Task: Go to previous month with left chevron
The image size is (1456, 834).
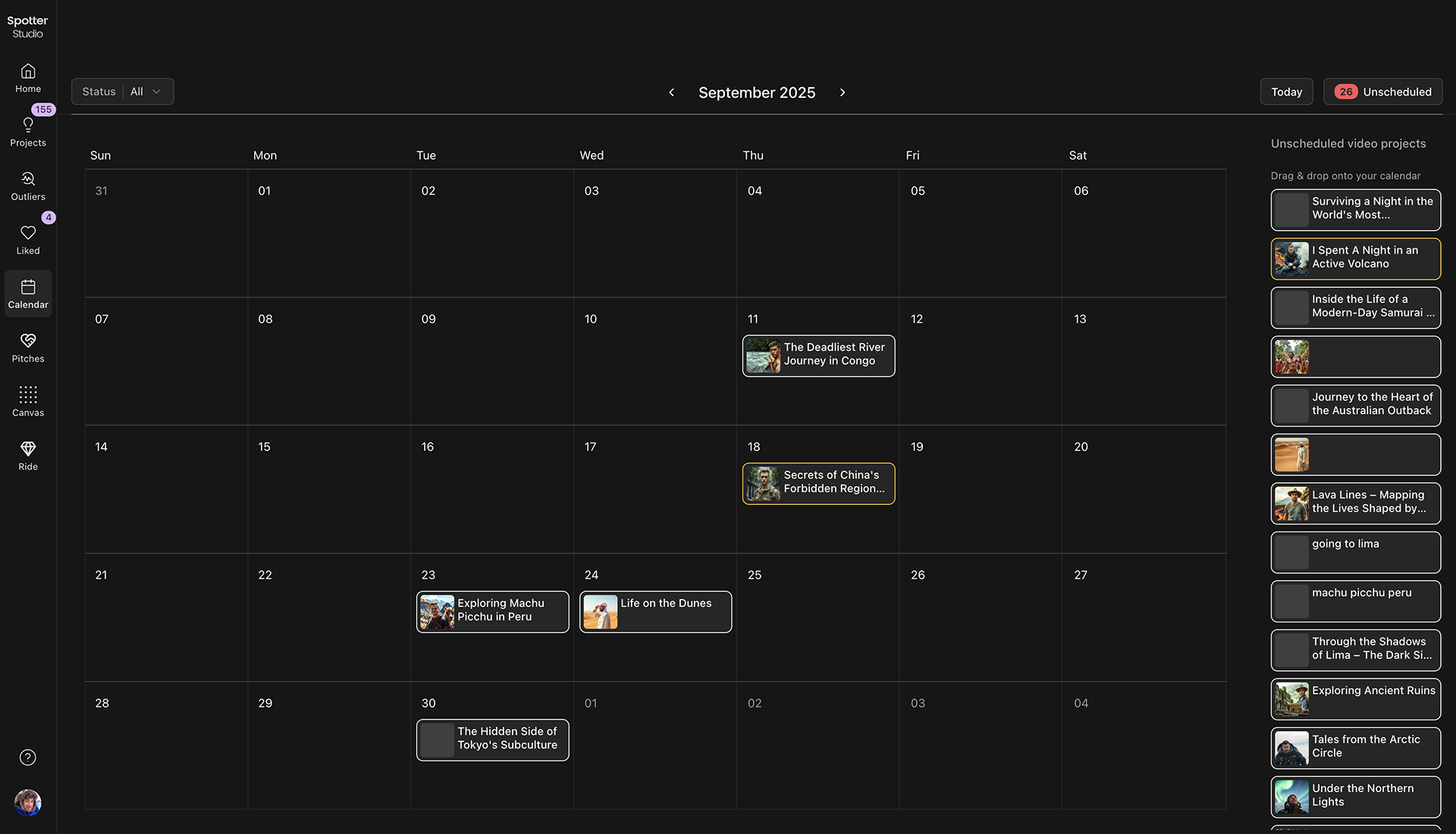Action: click(x=671, y=92)
